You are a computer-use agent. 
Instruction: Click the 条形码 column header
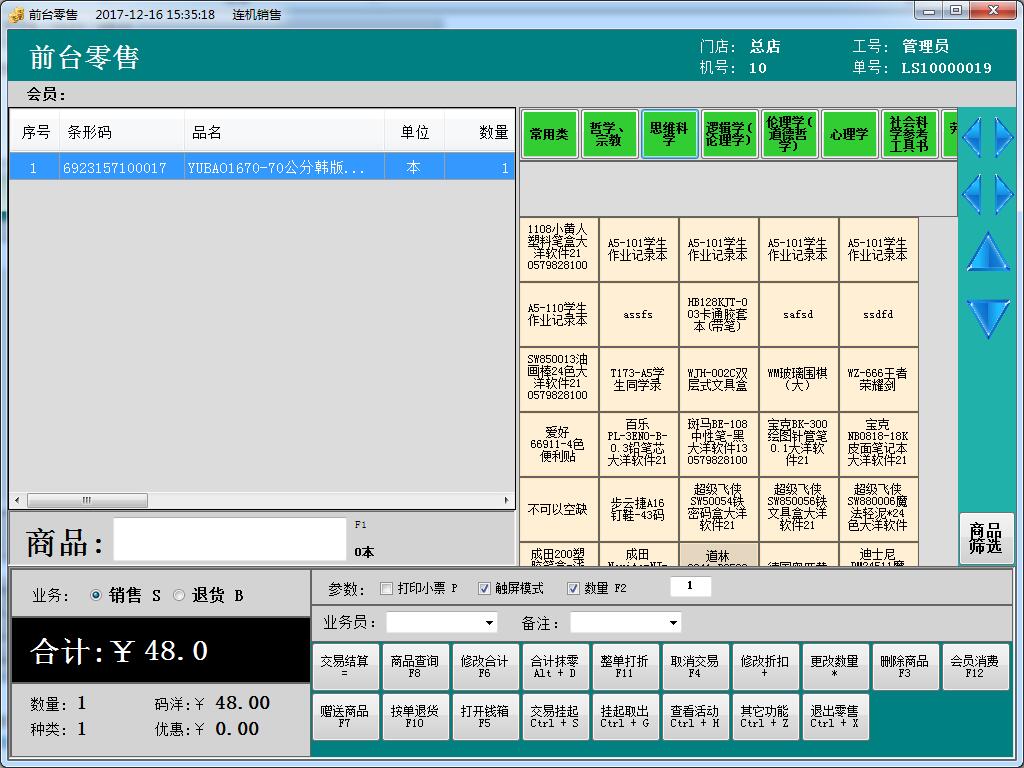pos(122,133)
